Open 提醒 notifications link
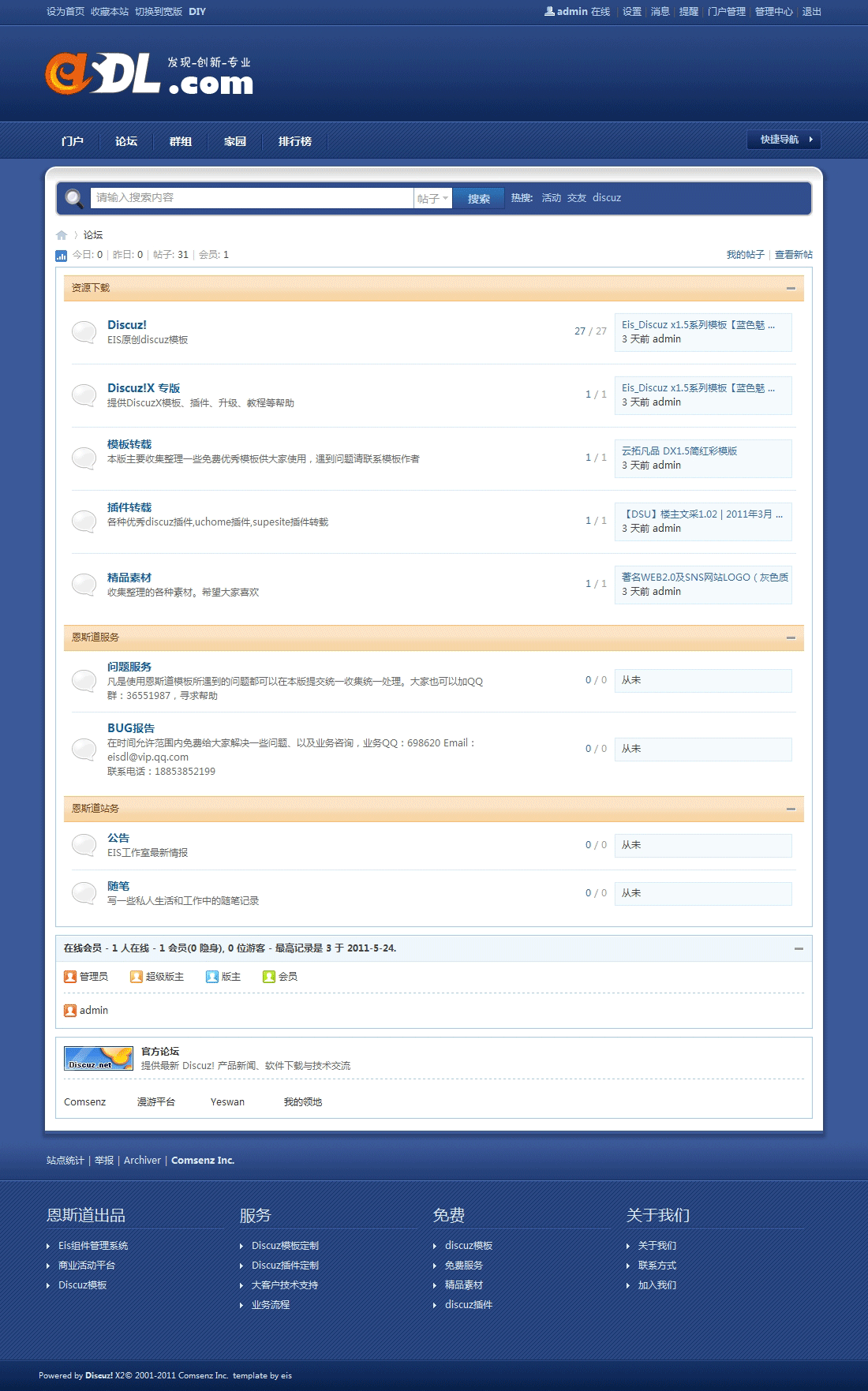The width and height of the screenshot is (868, 1391). pos(689,12)
